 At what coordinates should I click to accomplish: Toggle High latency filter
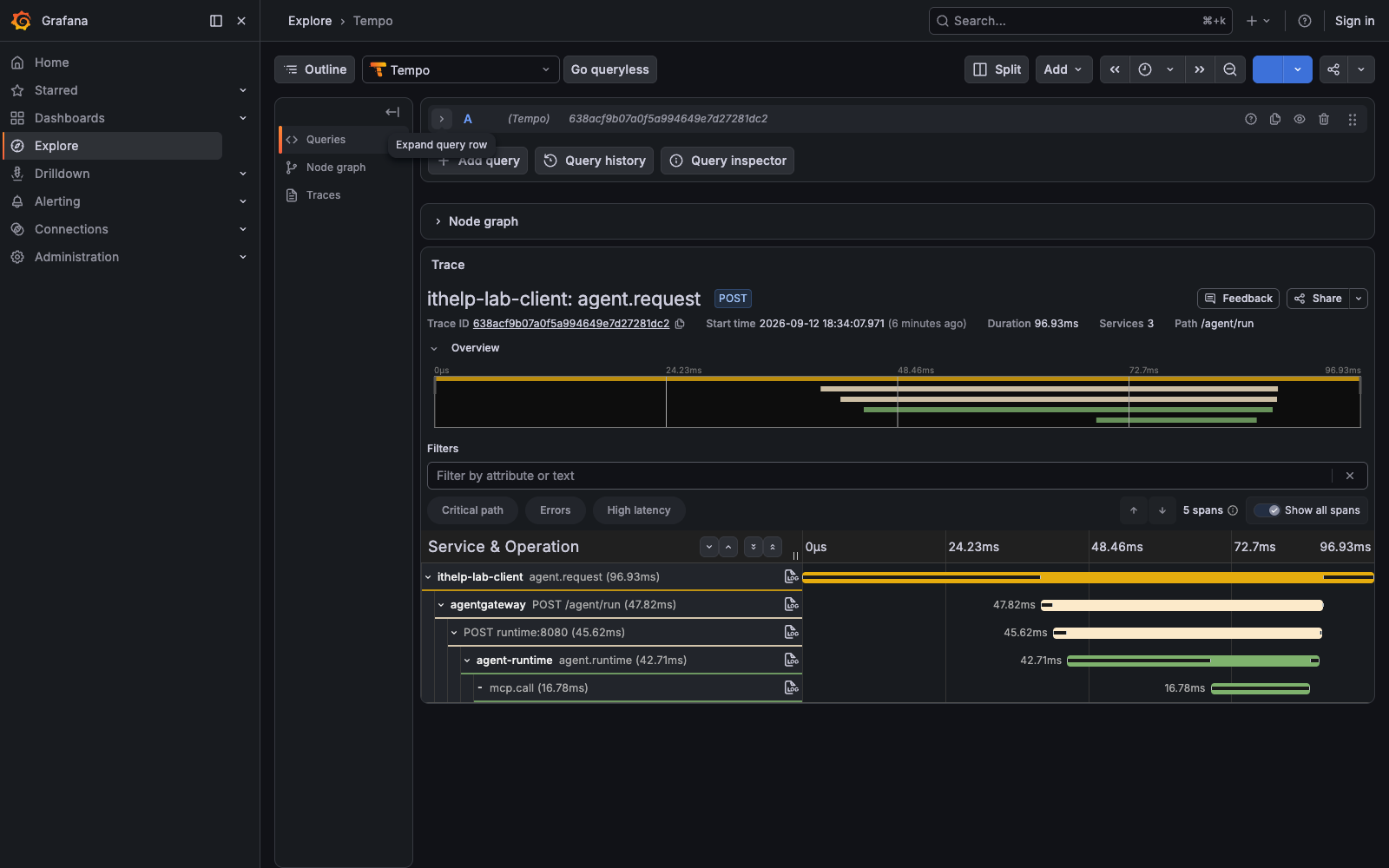[x=639, y=510]
